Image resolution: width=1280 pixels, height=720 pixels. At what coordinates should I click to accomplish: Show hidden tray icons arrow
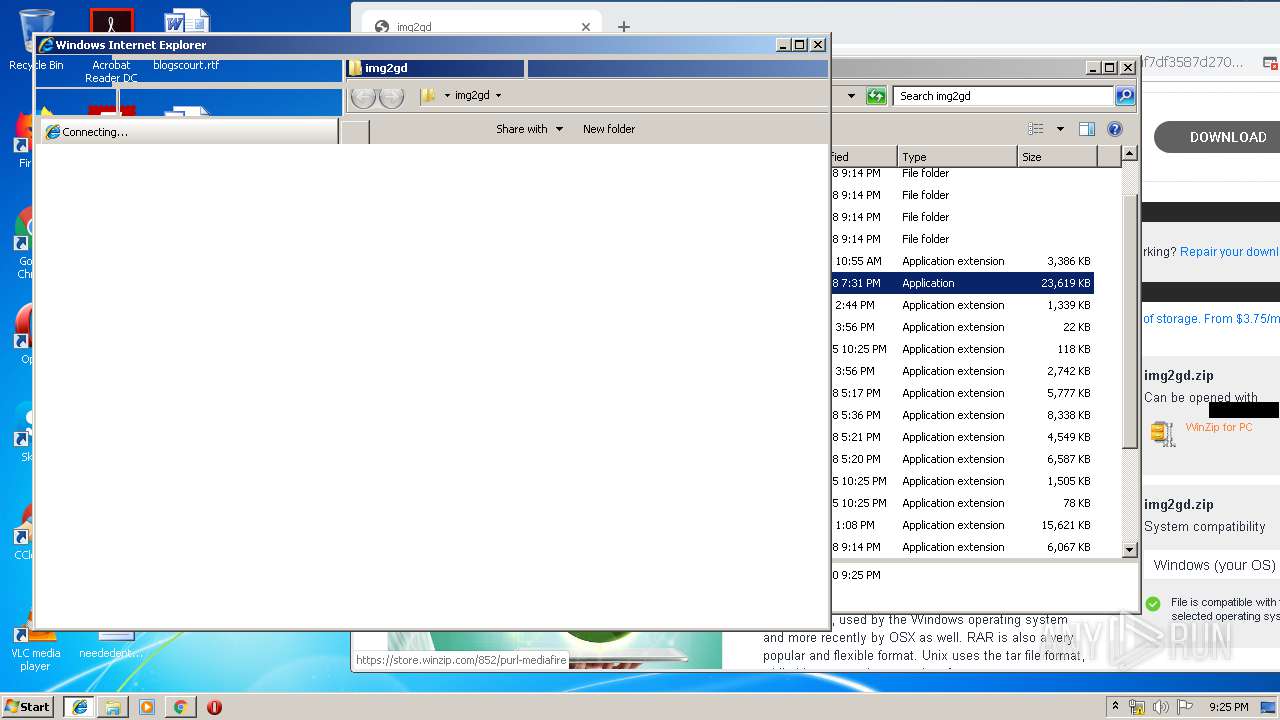click(x=1115, y=707)
